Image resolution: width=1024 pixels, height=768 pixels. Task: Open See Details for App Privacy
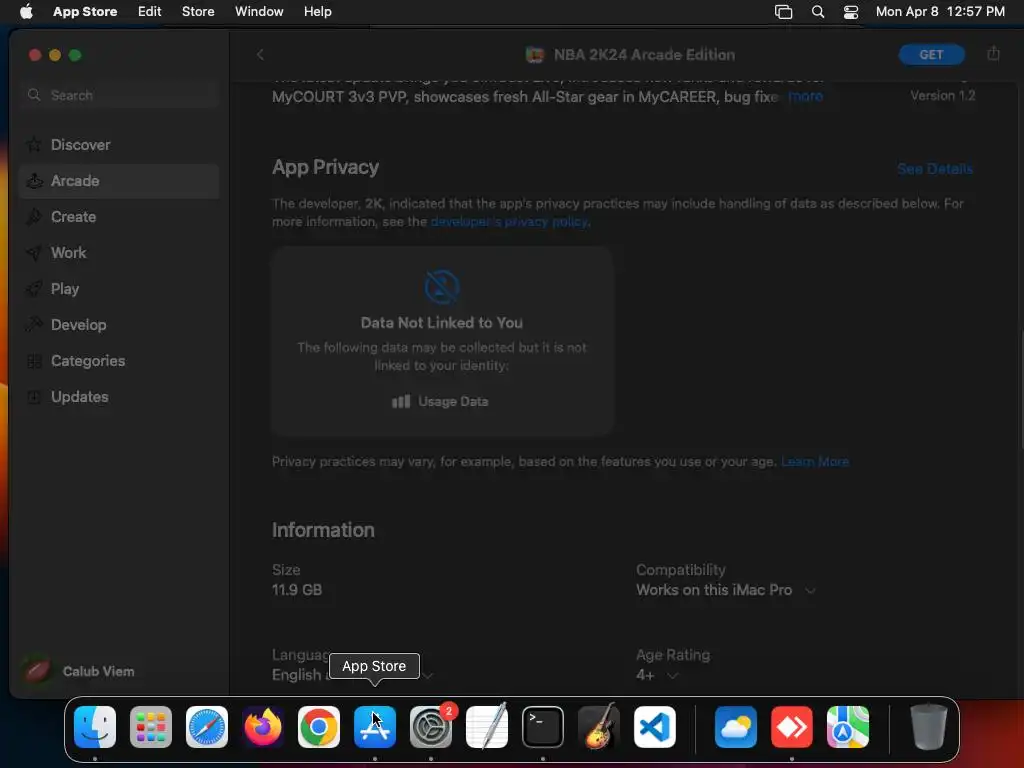tap(935, 169)
